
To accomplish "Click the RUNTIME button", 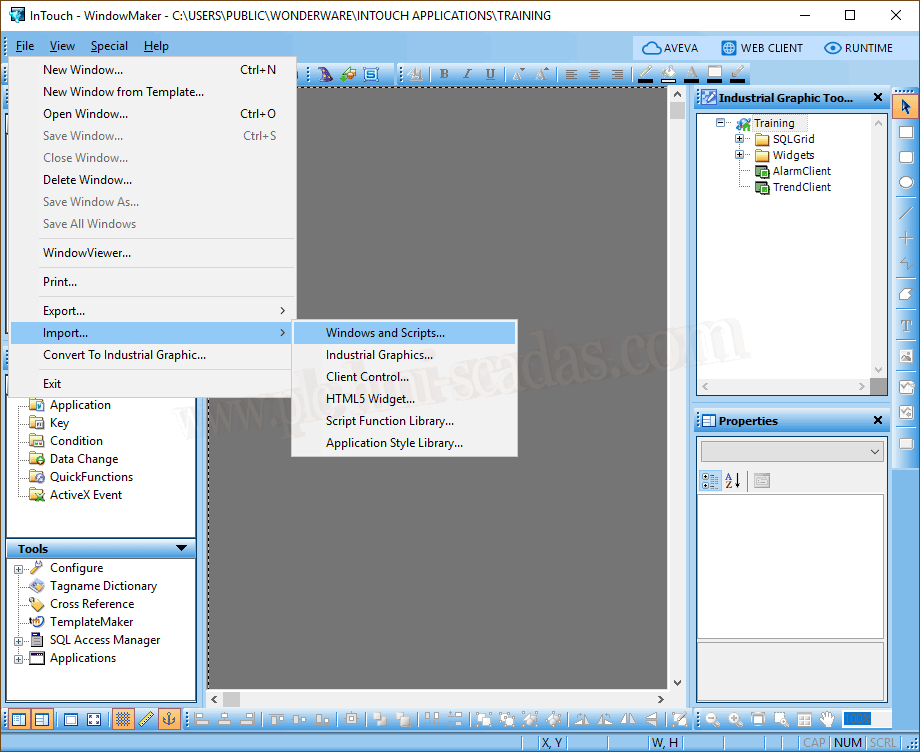I will click(858, 48).
